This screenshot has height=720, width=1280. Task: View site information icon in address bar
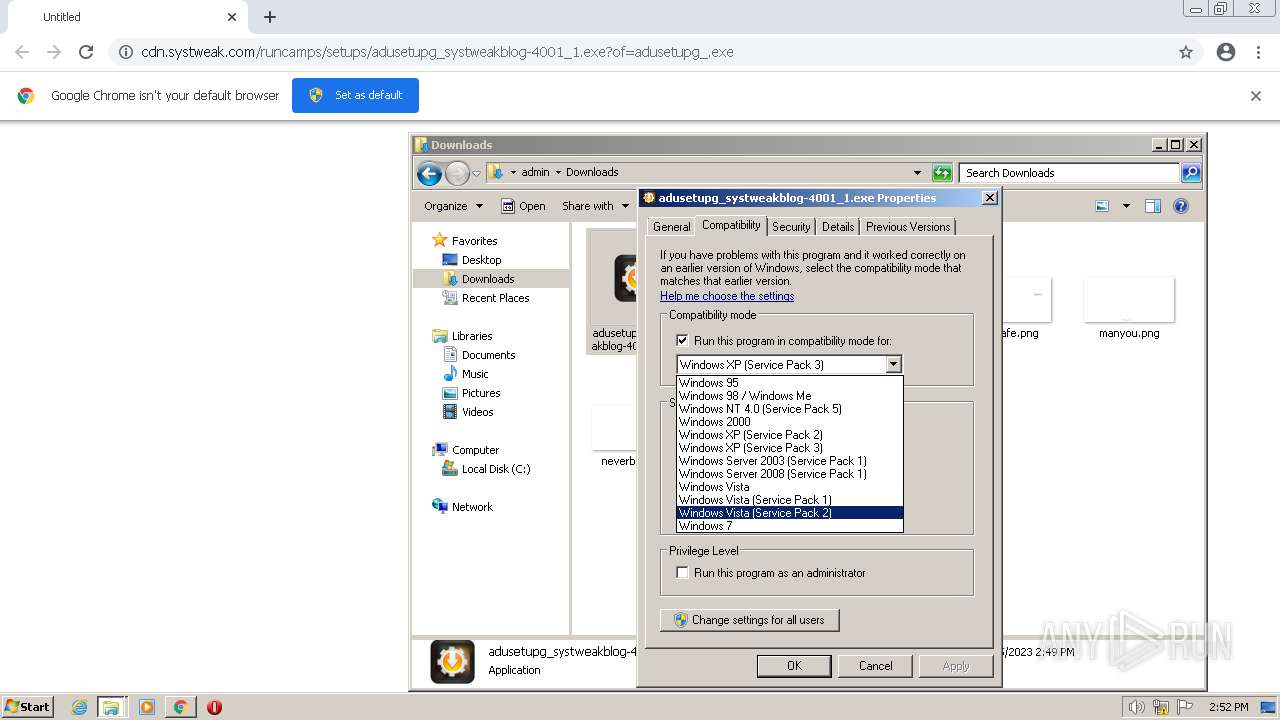pyautogui.click(x=125, y=52)
